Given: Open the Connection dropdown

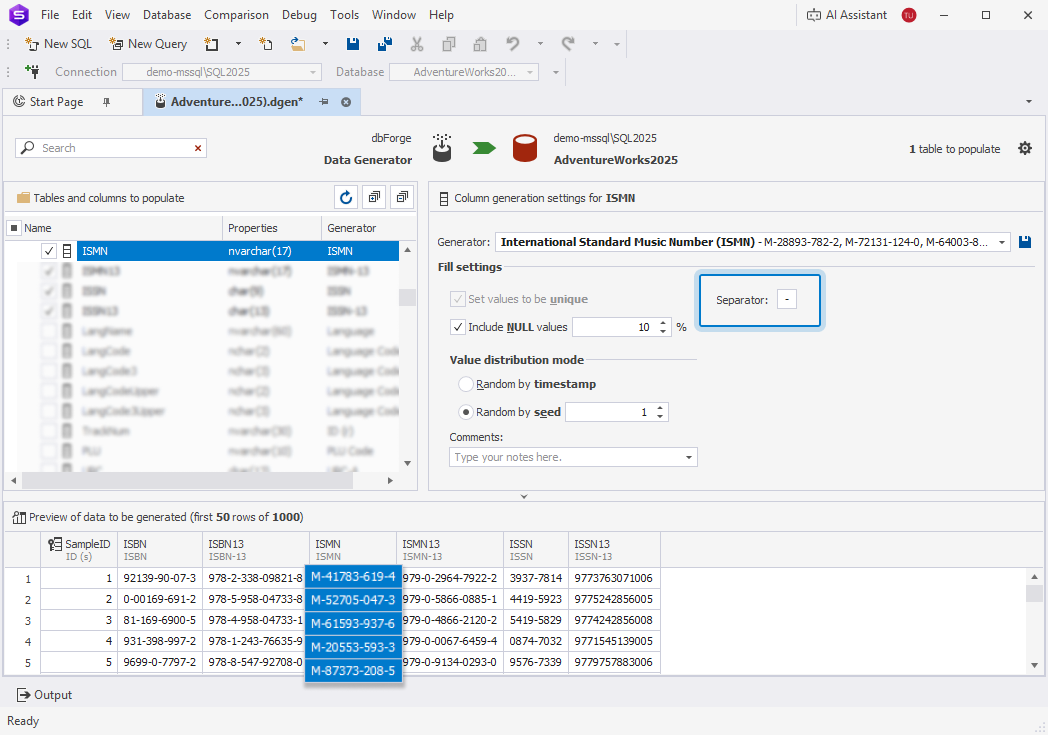Looking at the screenshot, I should 313,72.
